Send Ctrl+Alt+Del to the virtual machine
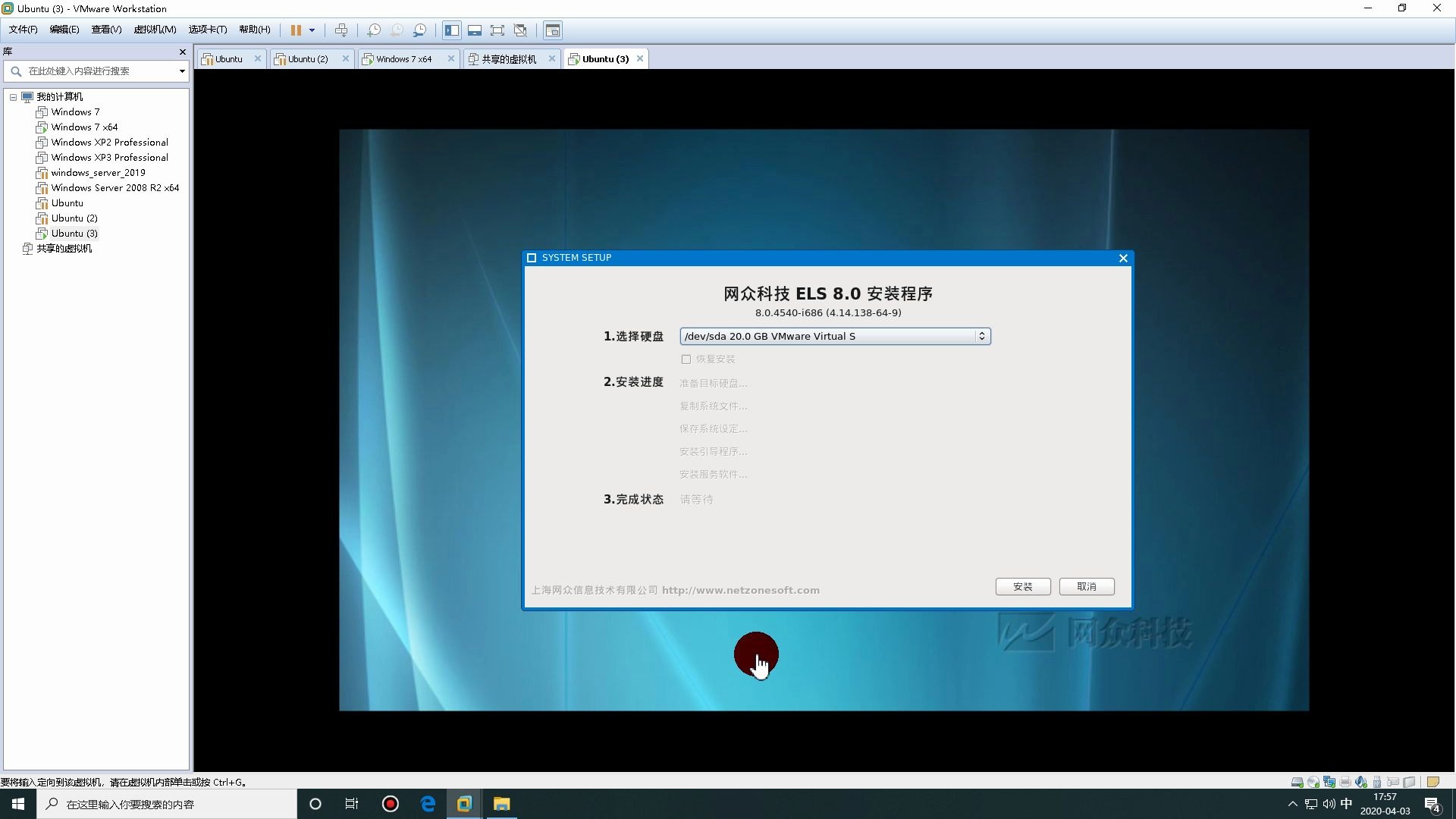1456x819 pixels. point(341,30)
